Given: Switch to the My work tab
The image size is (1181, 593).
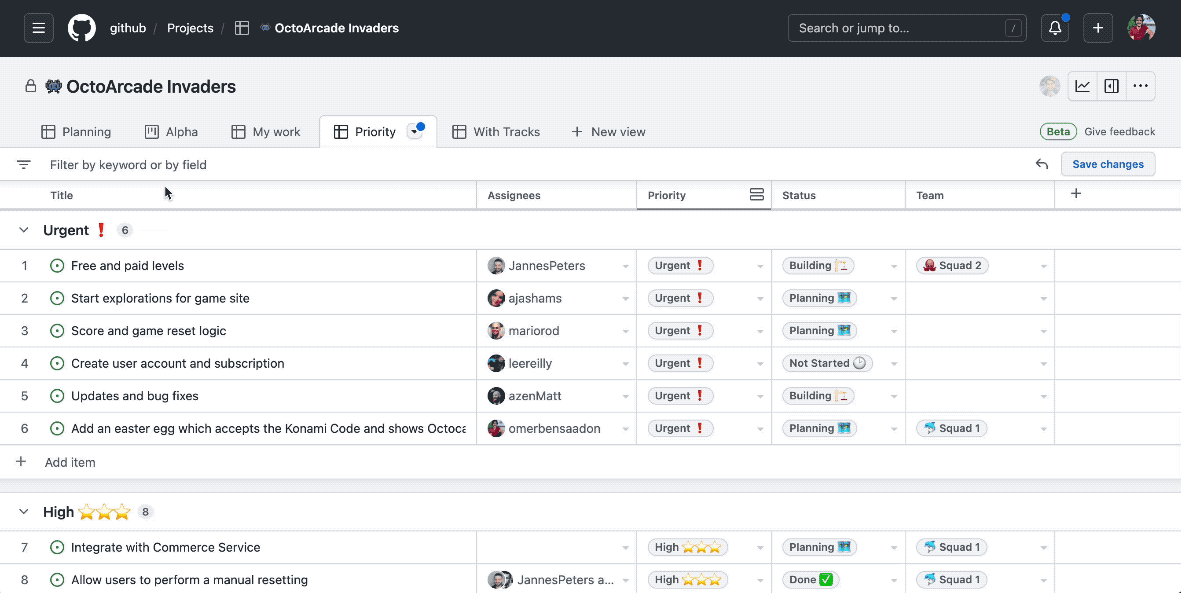Looking at the screenshot, I should click(265, 132).
